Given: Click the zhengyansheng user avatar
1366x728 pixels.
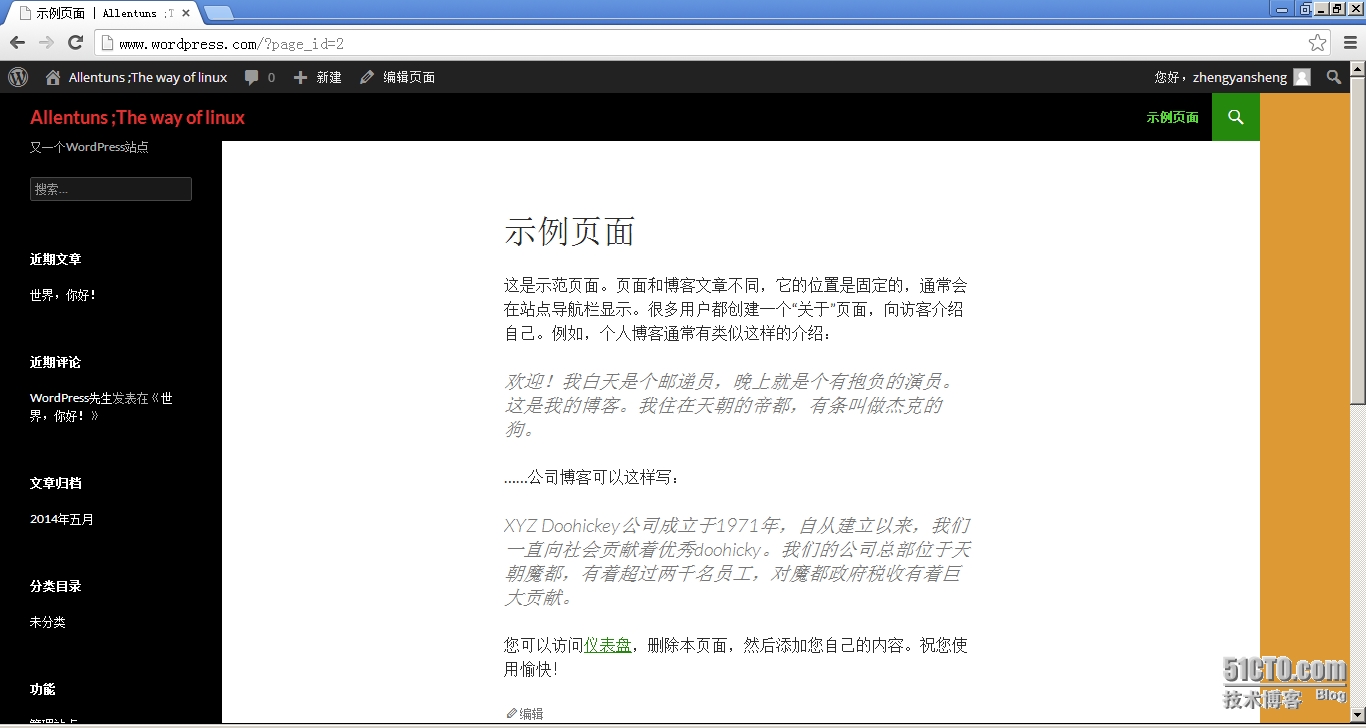Looking at the screenshot, I should 1301,77.
